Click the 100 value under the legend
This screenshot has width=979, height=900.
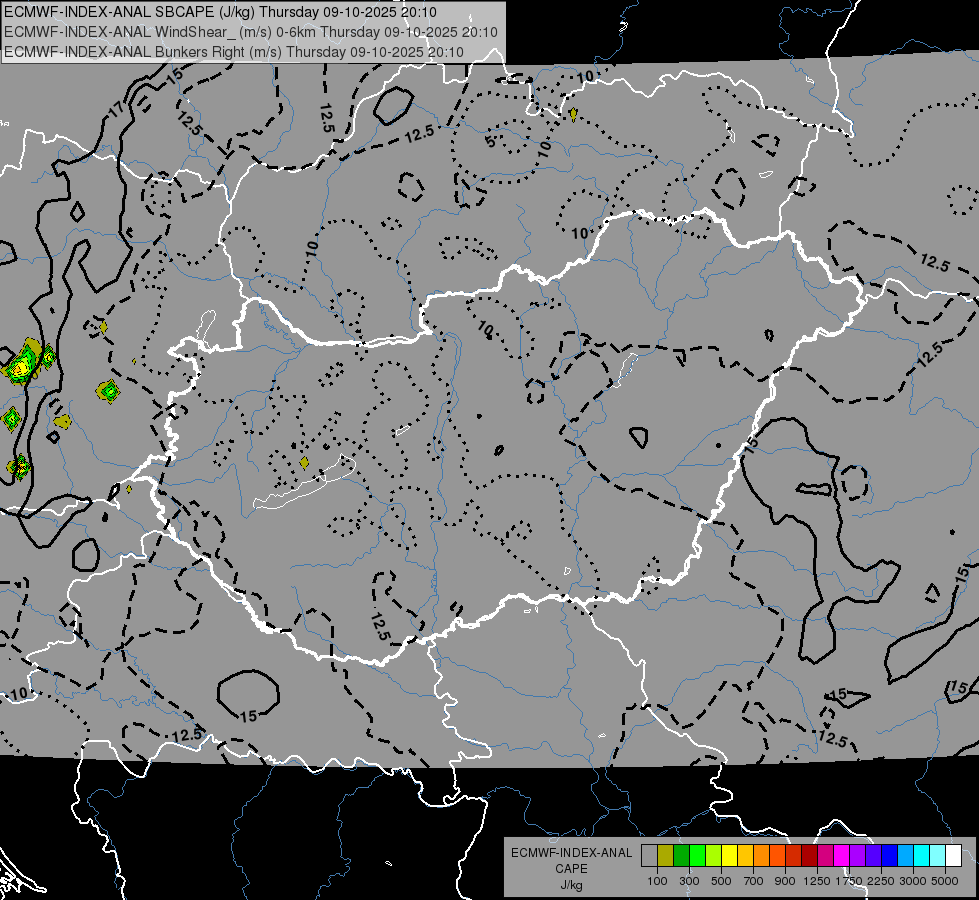[657, 881]
